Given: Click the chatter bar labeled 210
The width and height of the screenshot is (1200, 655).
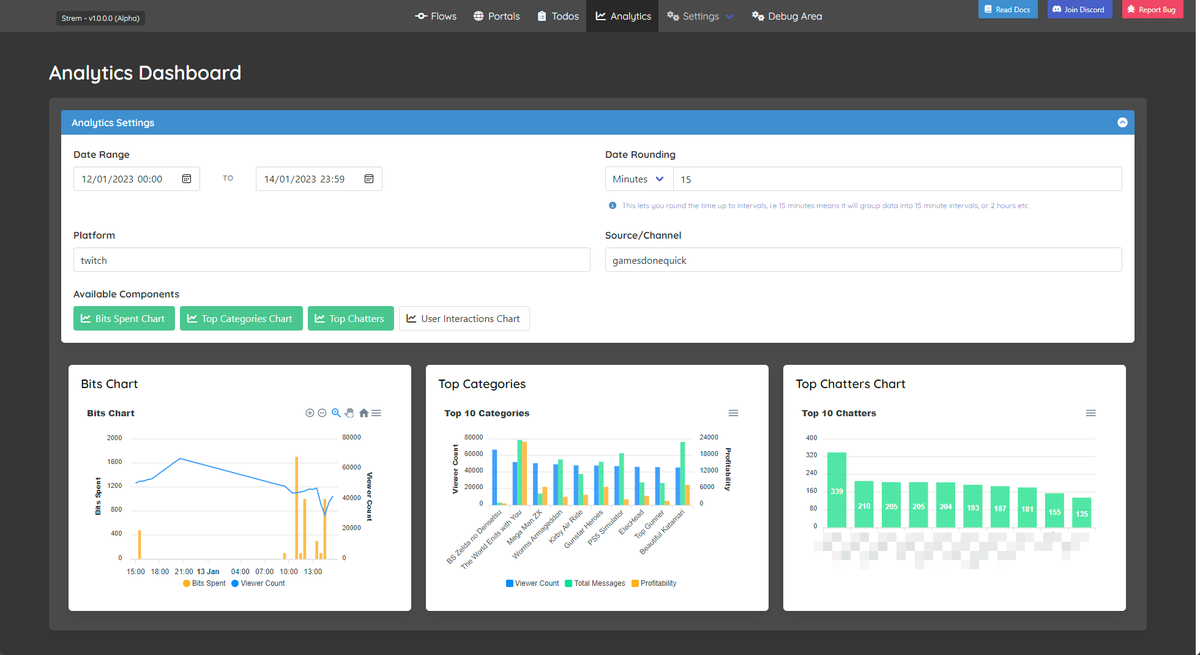Looking at the screenshot, I should point(864,504).
